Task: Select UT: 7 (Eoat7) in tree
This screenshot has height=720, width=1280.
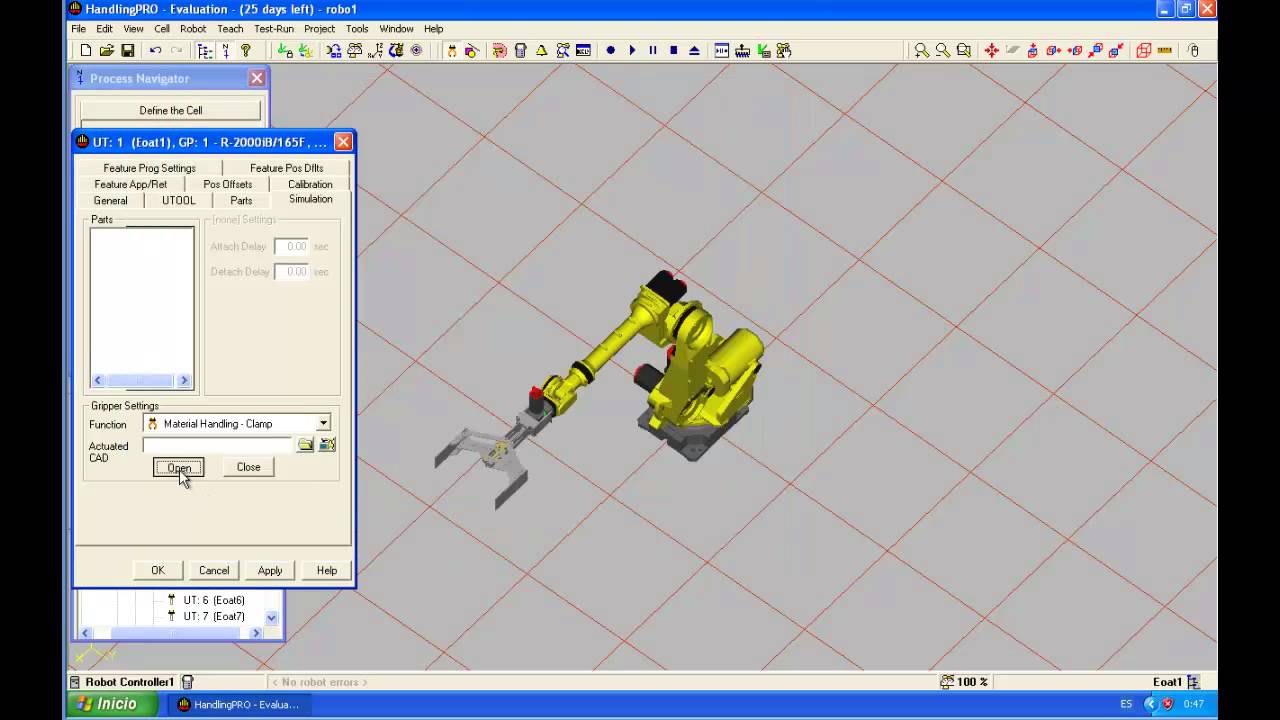Action: [x=213, y=616]
